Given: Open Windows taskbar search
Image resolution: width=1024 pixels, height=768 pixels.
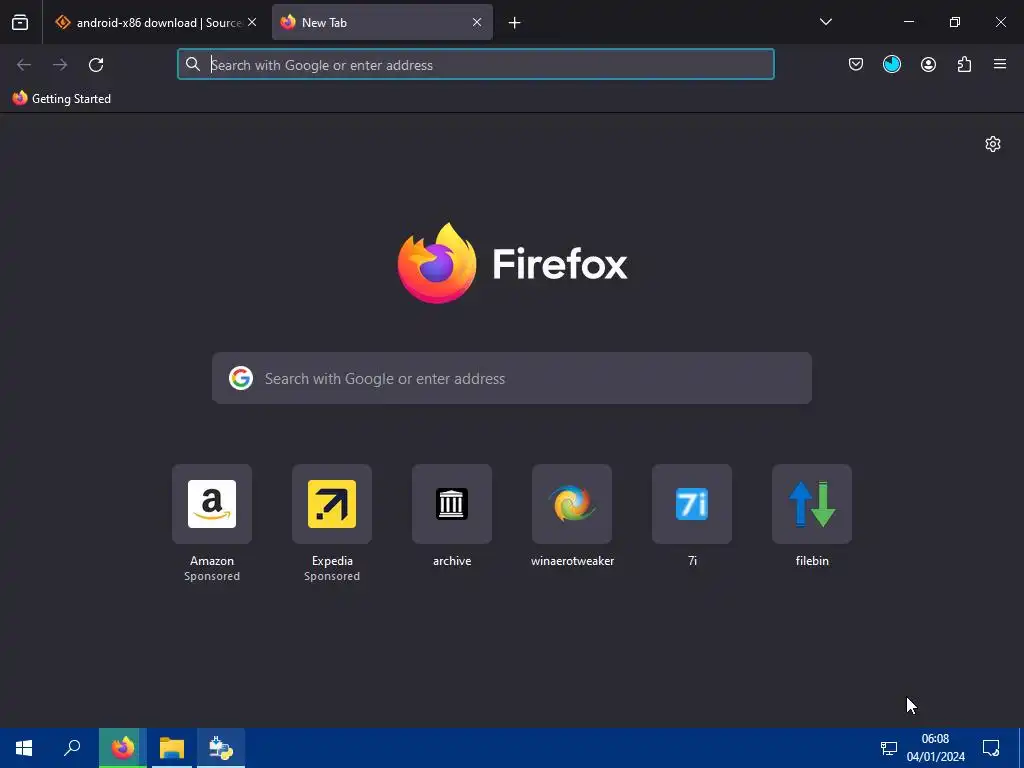Looking at the screenshot, I should 72,748.
